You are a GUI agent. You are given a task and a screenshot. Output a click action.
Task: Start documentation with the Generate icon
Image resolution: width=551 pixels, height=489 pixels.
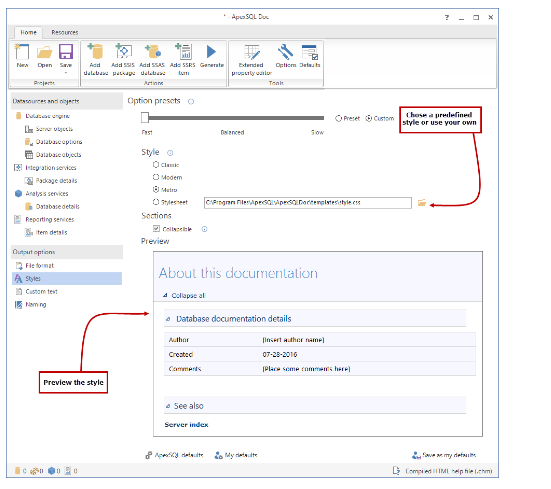coord(211,52)
